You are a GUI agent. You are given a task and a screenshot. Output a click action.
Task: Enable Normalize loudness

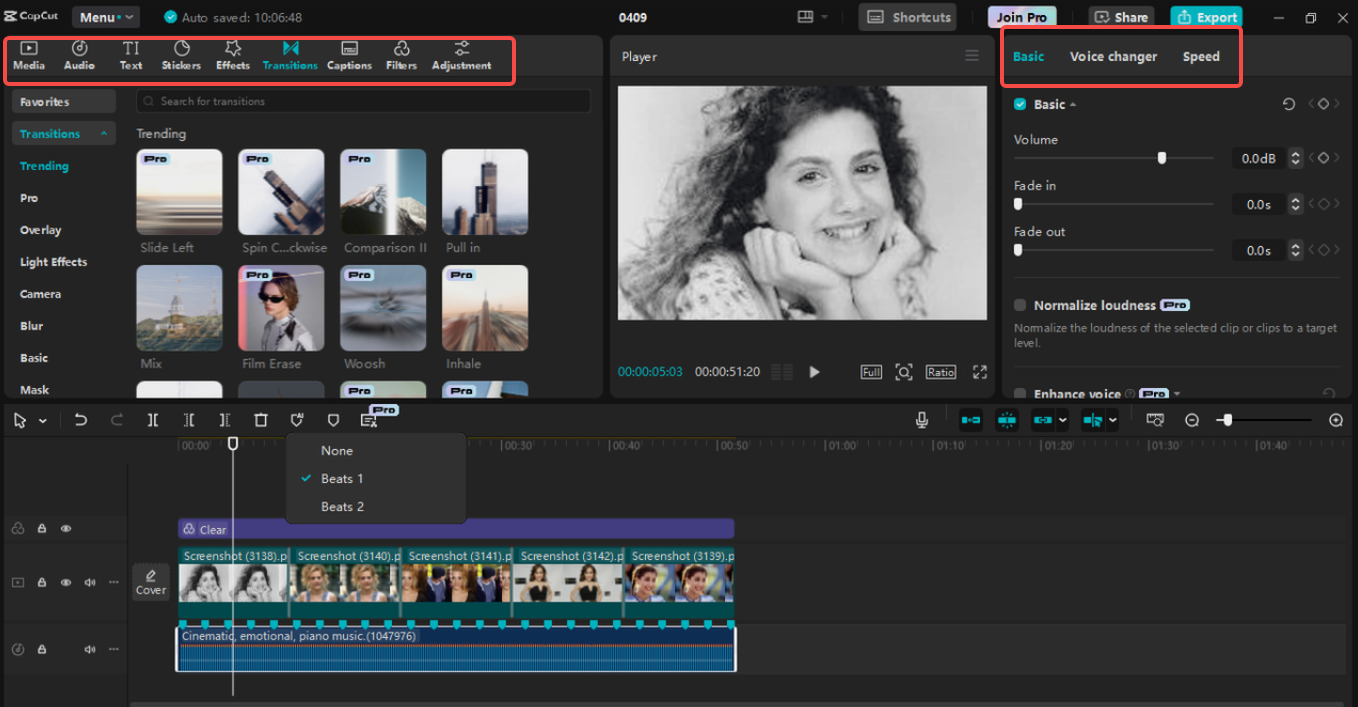[x=1022, y=305]
